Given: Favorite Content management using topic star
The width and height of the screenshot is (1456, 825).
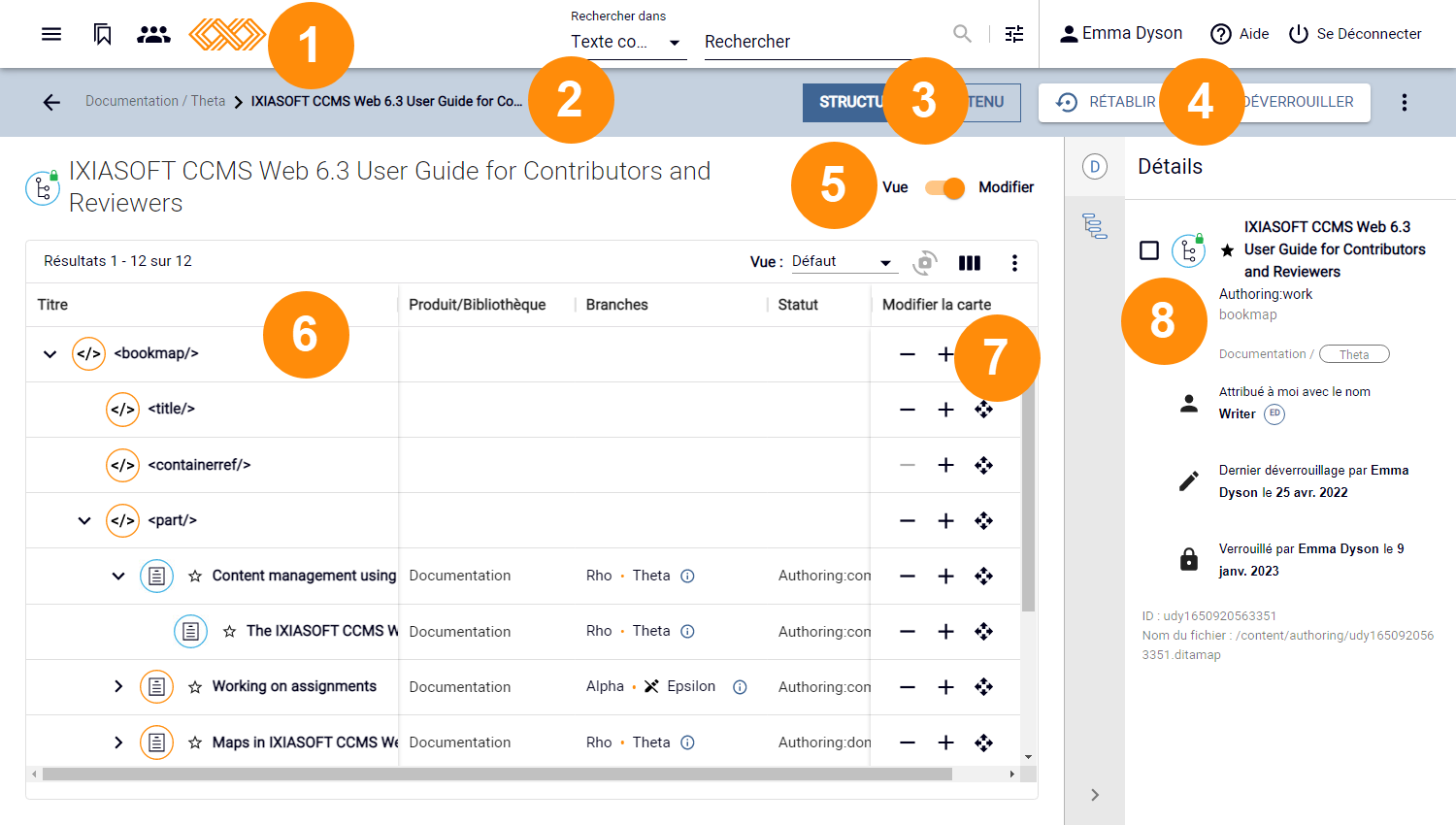Looking at the screenshot, I should 195,577.
